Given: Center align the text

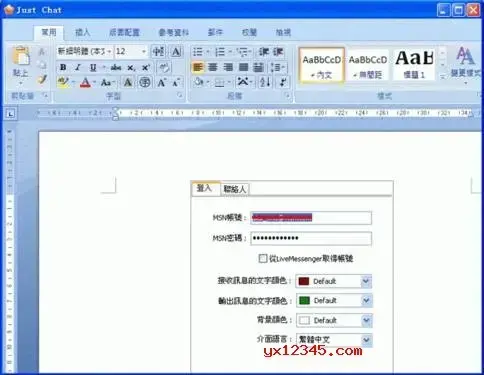Looking at the screenshot, I should 213,67.
